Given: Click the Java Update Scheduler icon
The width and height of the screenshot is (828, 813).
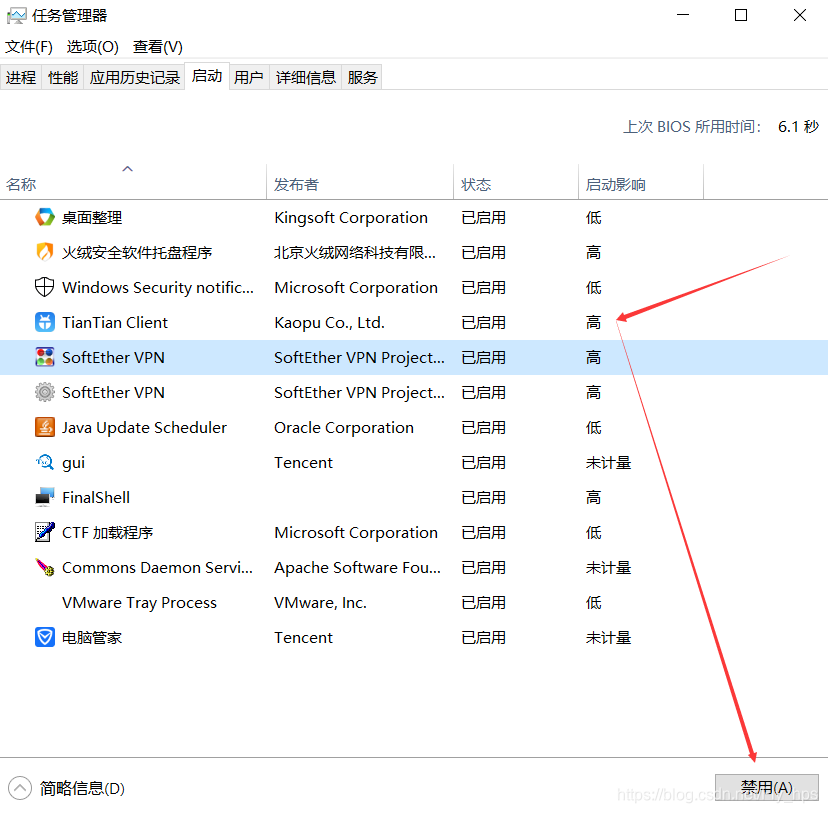Looking at the screenshot, I should coord(44,427).
